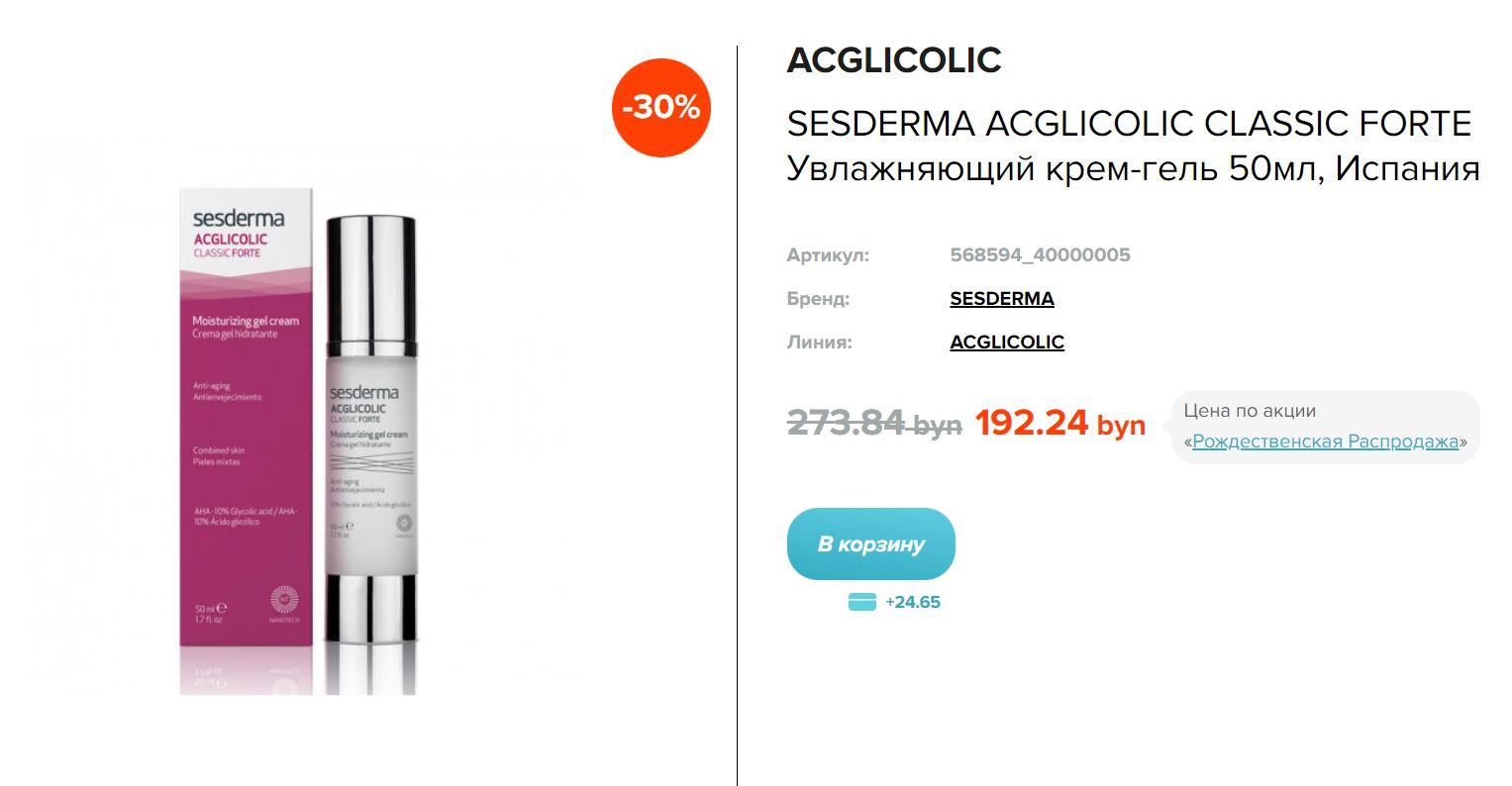Click the article number 568594_40000005

1040,255
